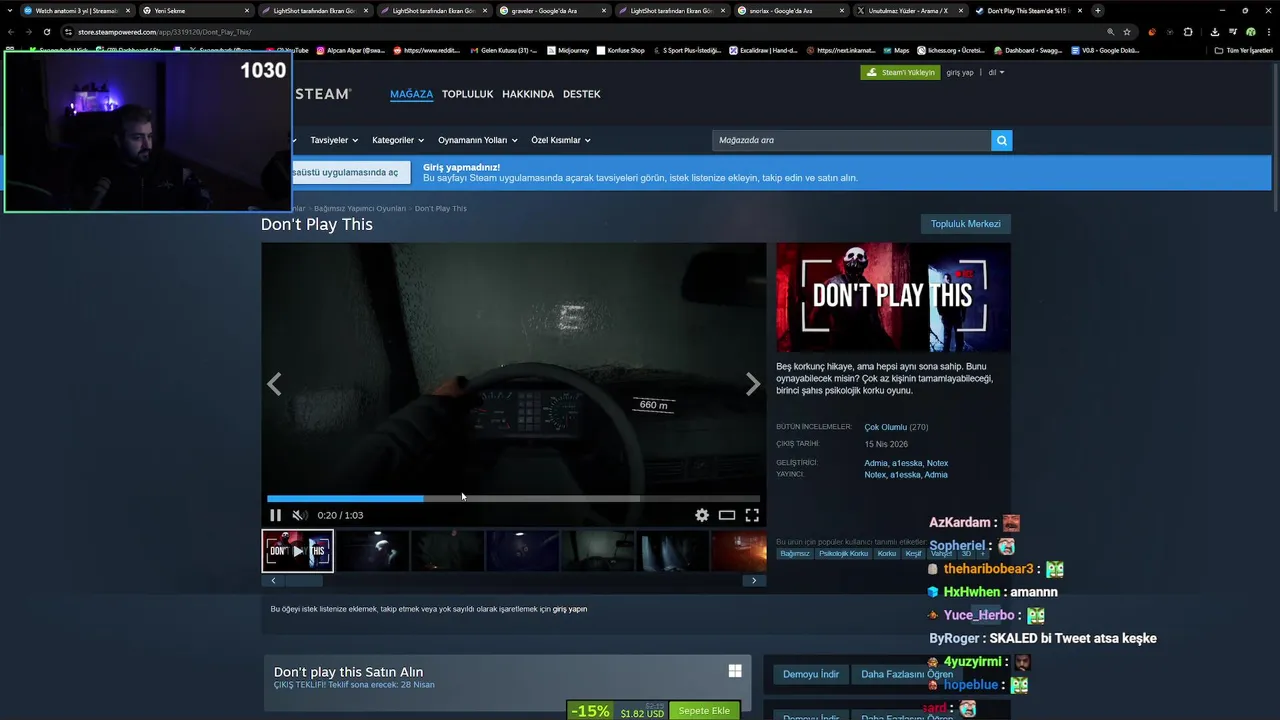The height and width of the screenshot is (720, 1280).
Task: Expand the Oynamanın Yolları dropdown
Action: click(477, 140)
